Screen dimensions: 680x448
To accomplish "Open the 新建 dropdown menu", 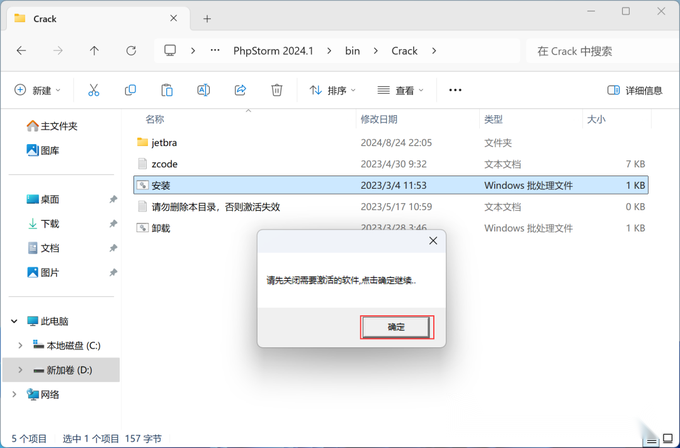I will point(37,90).
